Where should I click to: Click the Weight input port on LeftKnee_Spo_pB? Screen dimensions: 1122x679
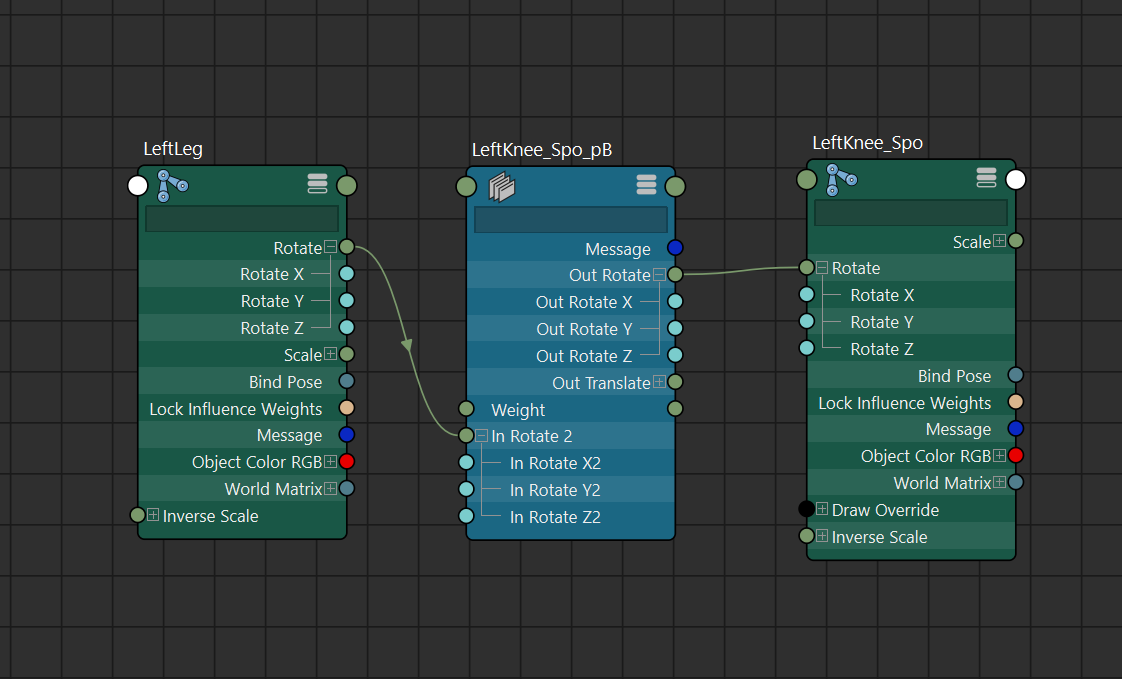(x=466, y=409)
